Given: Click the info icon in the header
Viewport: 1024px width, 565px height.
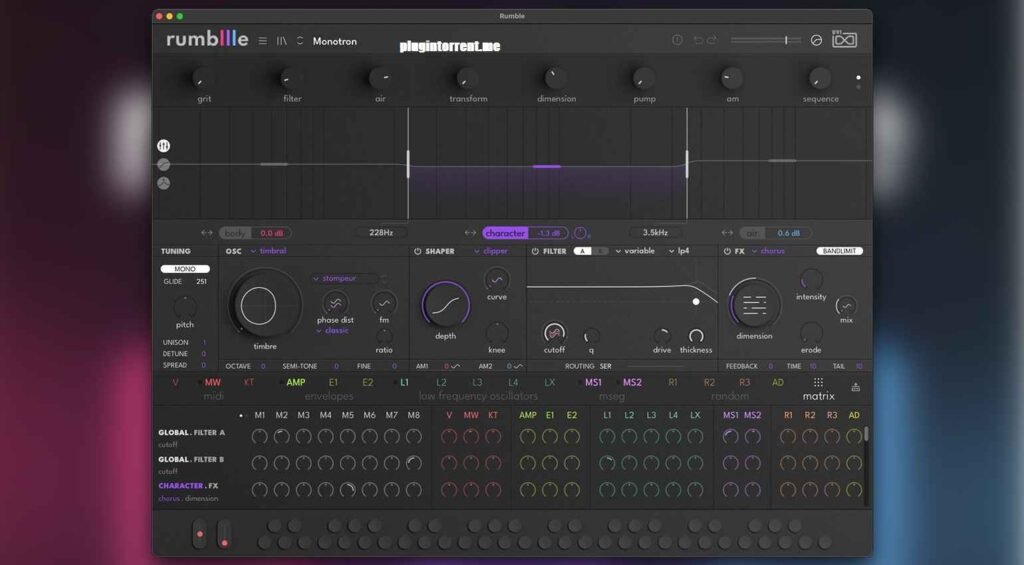Looking at the screenshot, I should click(x=677, y=40).
